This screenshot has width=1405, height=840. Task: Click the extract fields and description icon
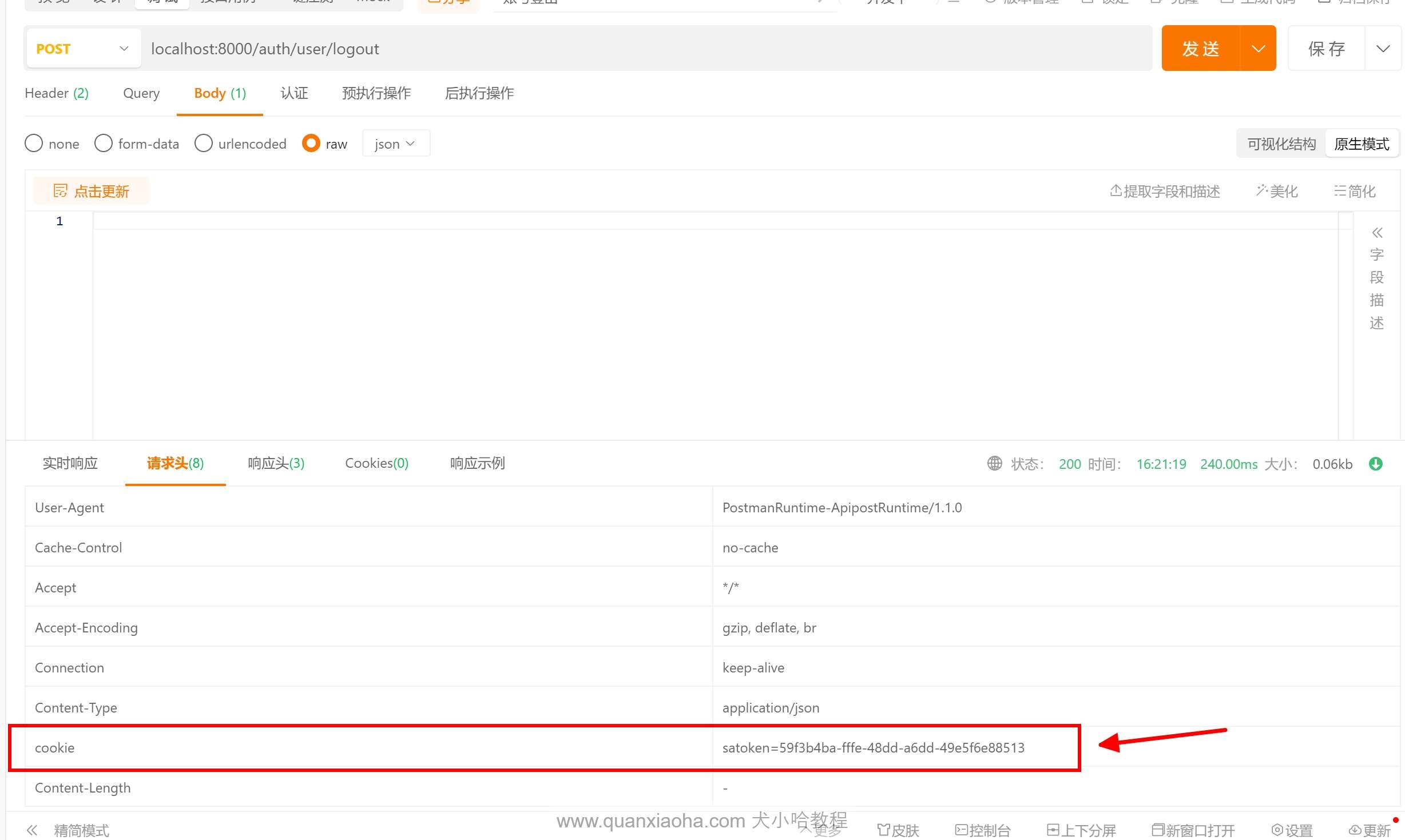coord(1116,191)
